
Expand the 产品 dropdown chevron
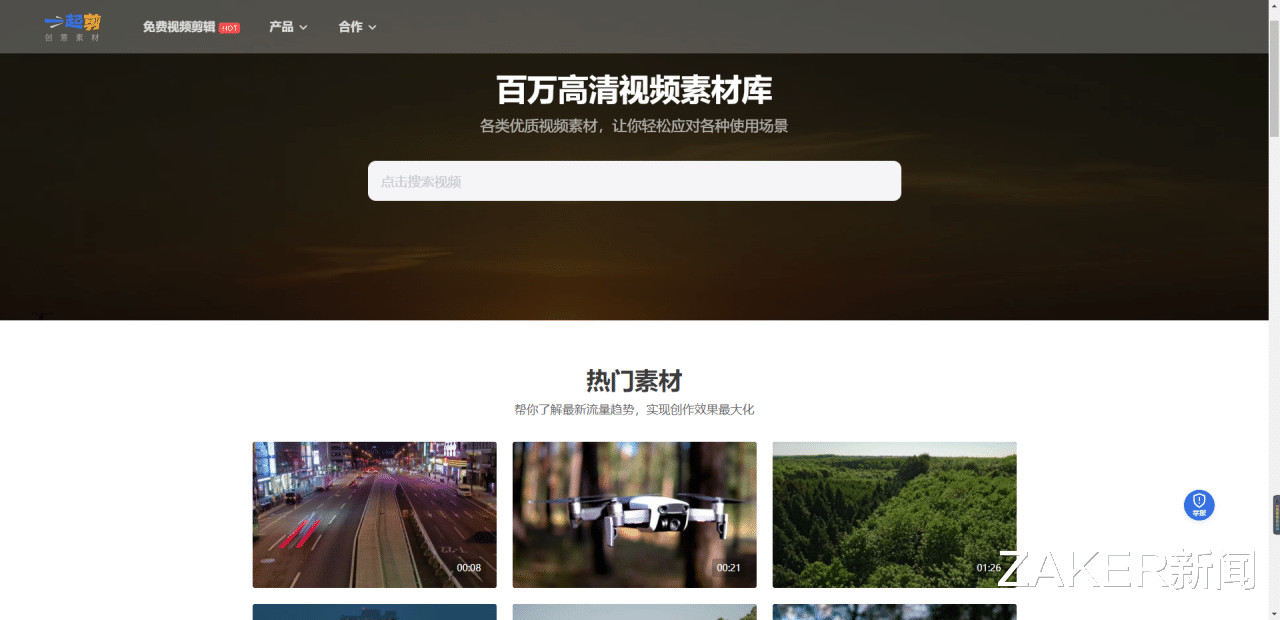click(303, 28)
